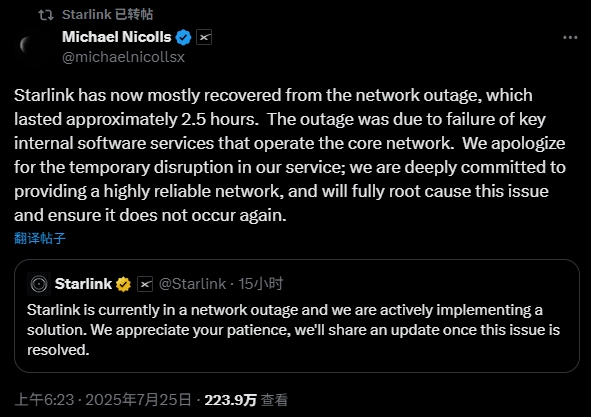Click the X affiliate badge next to Michael Nicolls
Screen dimensions: 591x417
click(x=204, y=37)
